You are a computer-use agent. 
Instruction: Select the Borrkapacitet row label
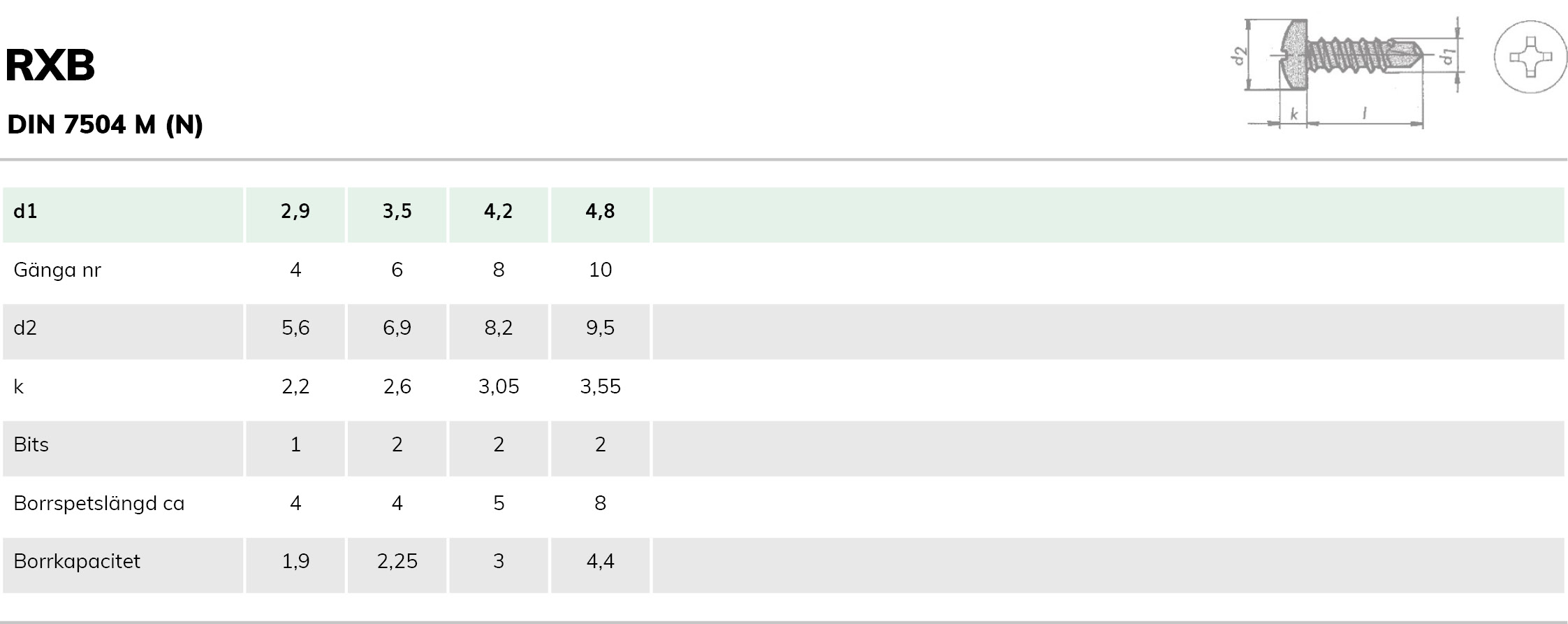(77, 562)
